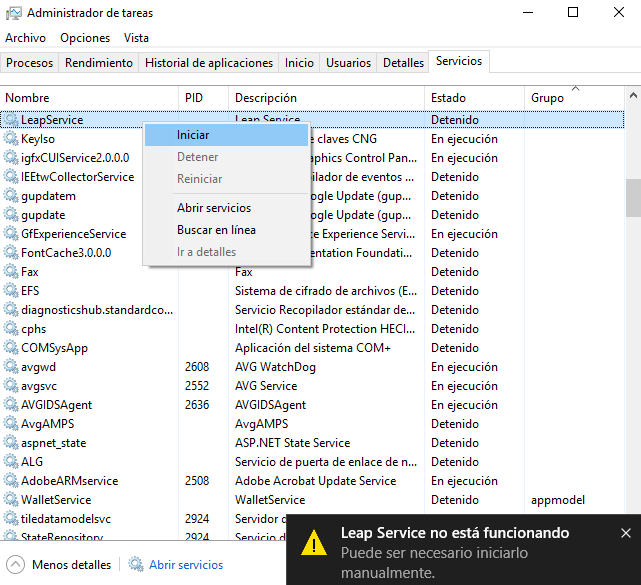
Task: Choose Iniciar in the context menu
Action: click(226, 135)
